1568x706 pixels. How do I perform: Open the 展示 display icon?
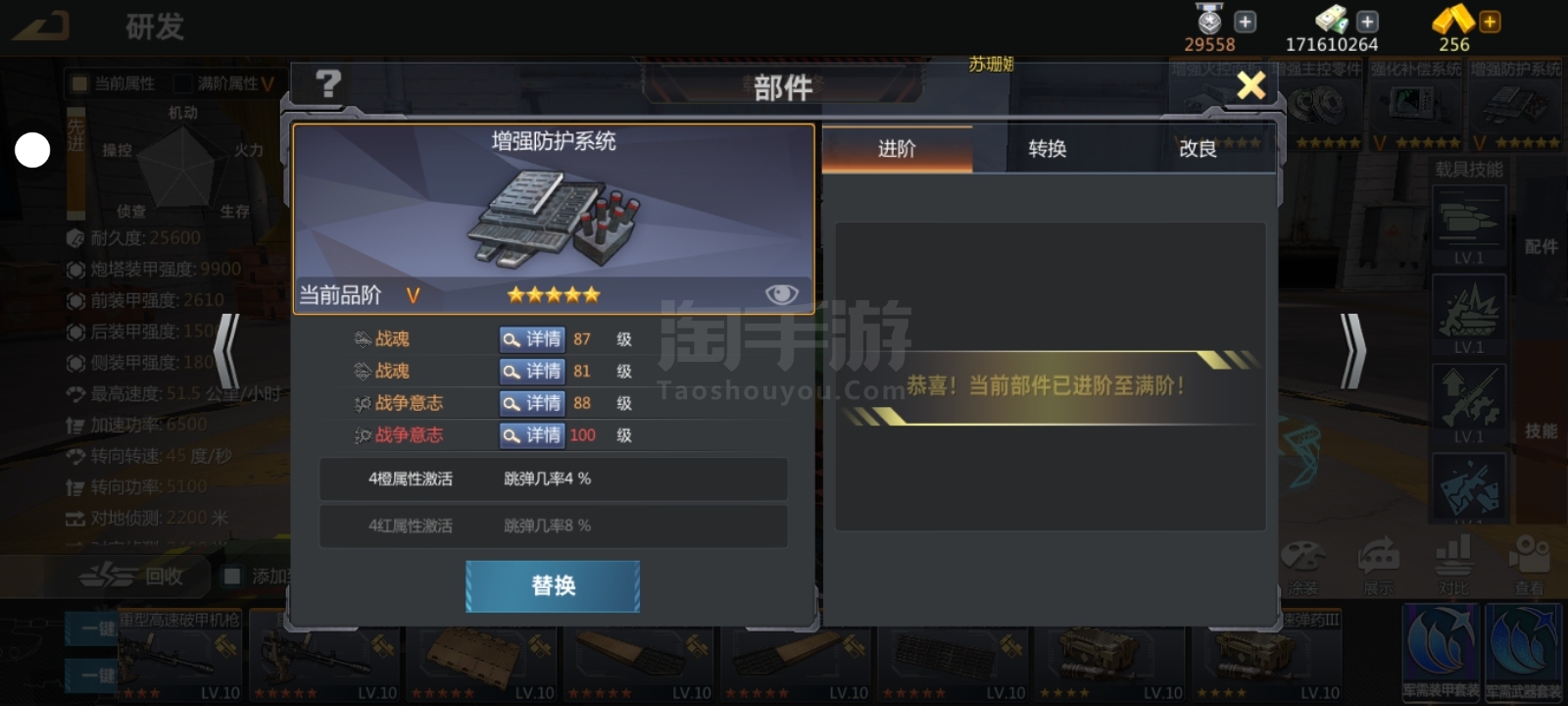pyautogui.click(x=1379, y=565)
